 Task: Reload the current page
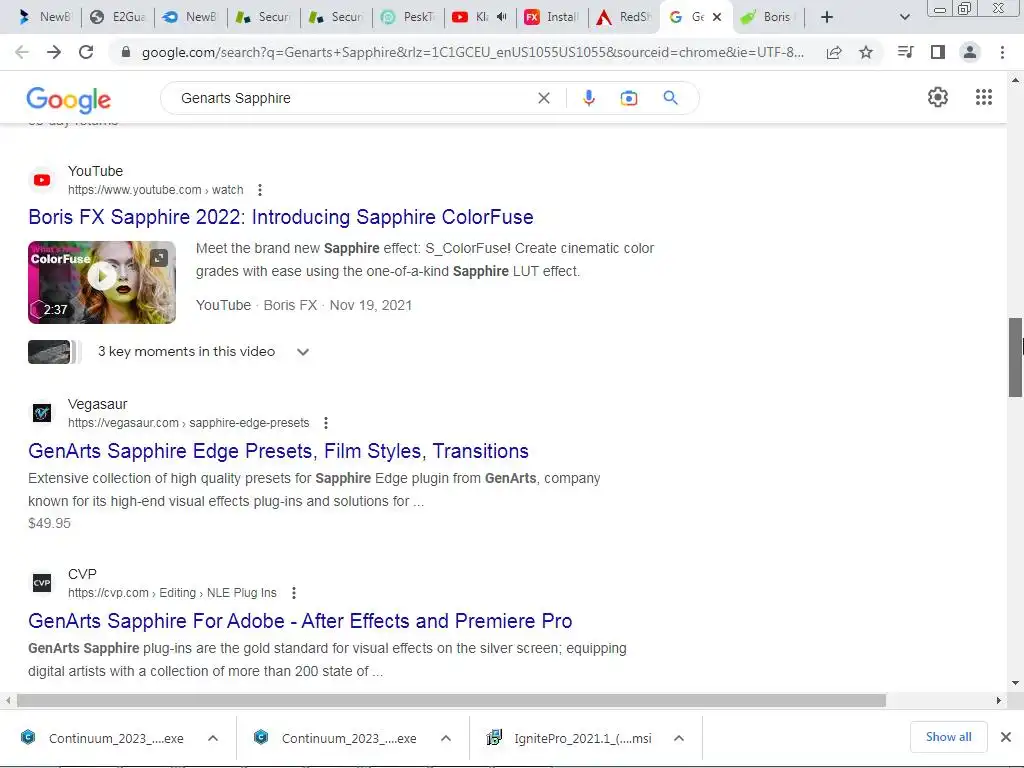point(86,52)
